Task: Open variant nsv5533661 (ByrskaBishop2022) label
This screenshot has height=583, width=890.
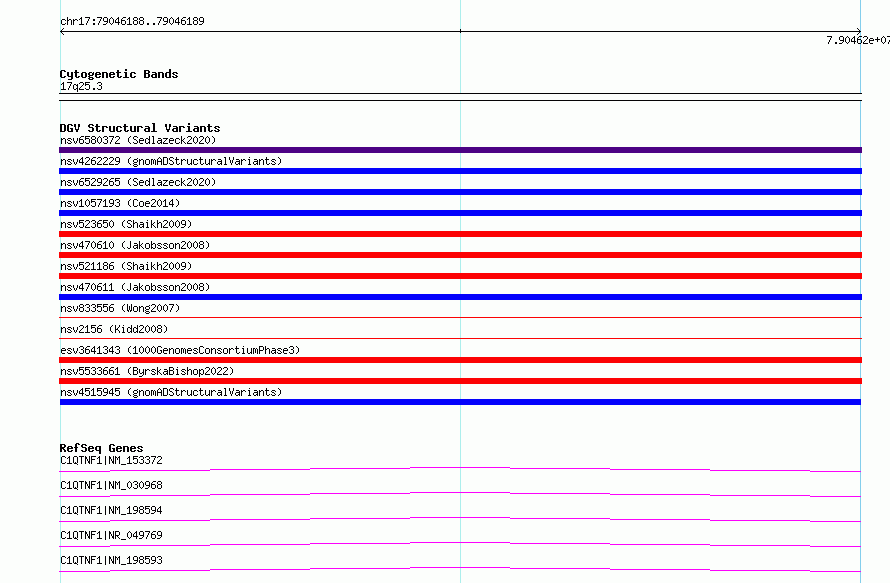Action: coord(147,371)
